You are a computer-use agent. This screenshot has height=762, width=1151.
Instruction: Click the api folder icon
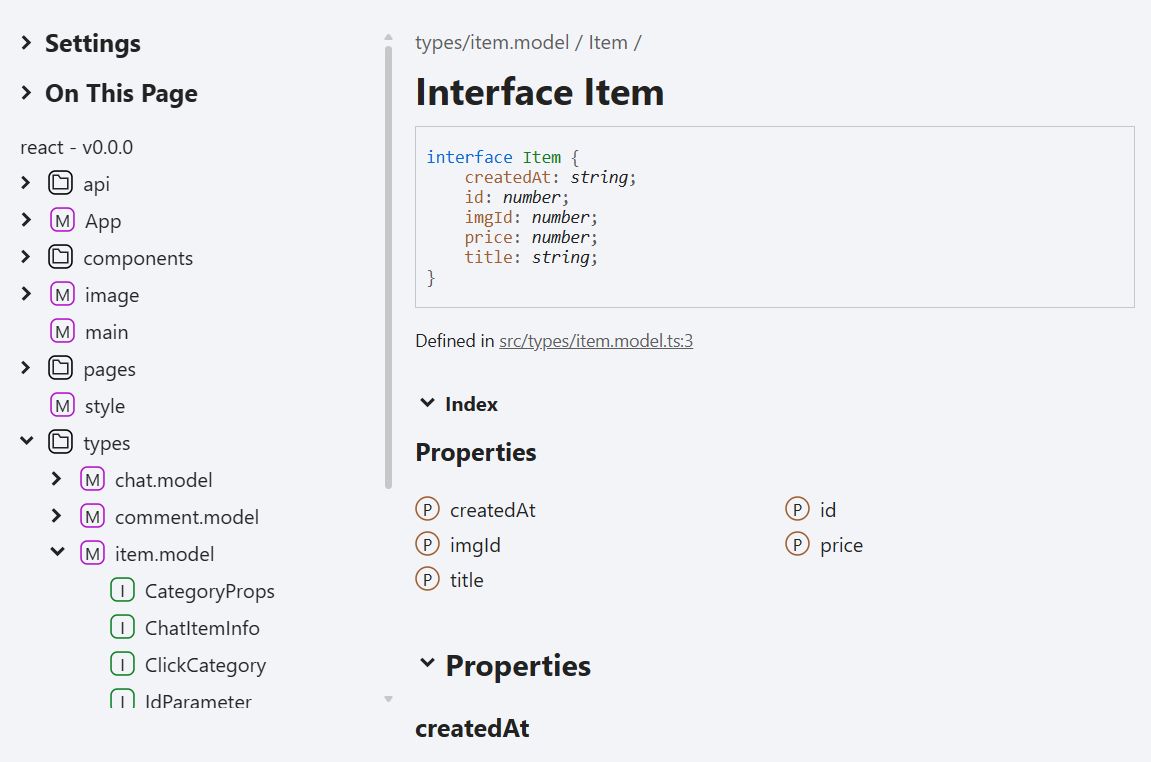tap(60, 182)
